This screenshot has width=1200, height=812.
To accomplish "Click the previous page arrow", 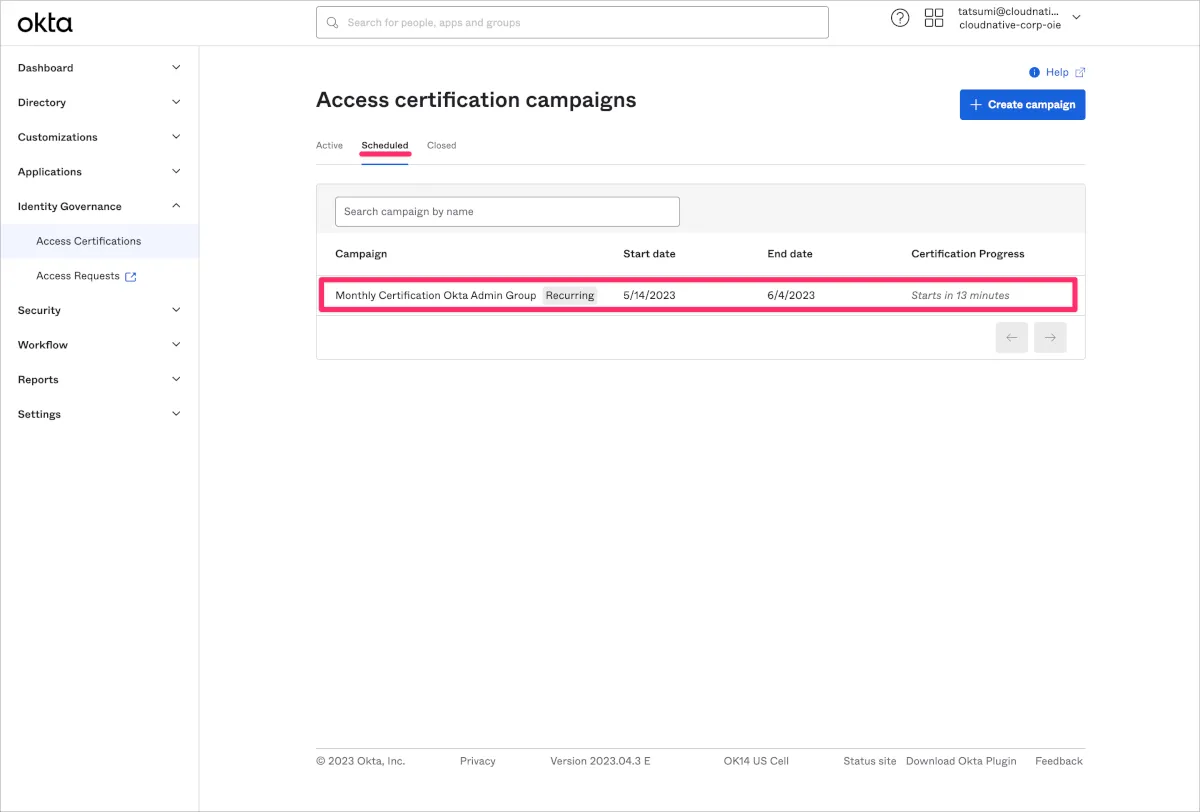I will [1011, 338].
